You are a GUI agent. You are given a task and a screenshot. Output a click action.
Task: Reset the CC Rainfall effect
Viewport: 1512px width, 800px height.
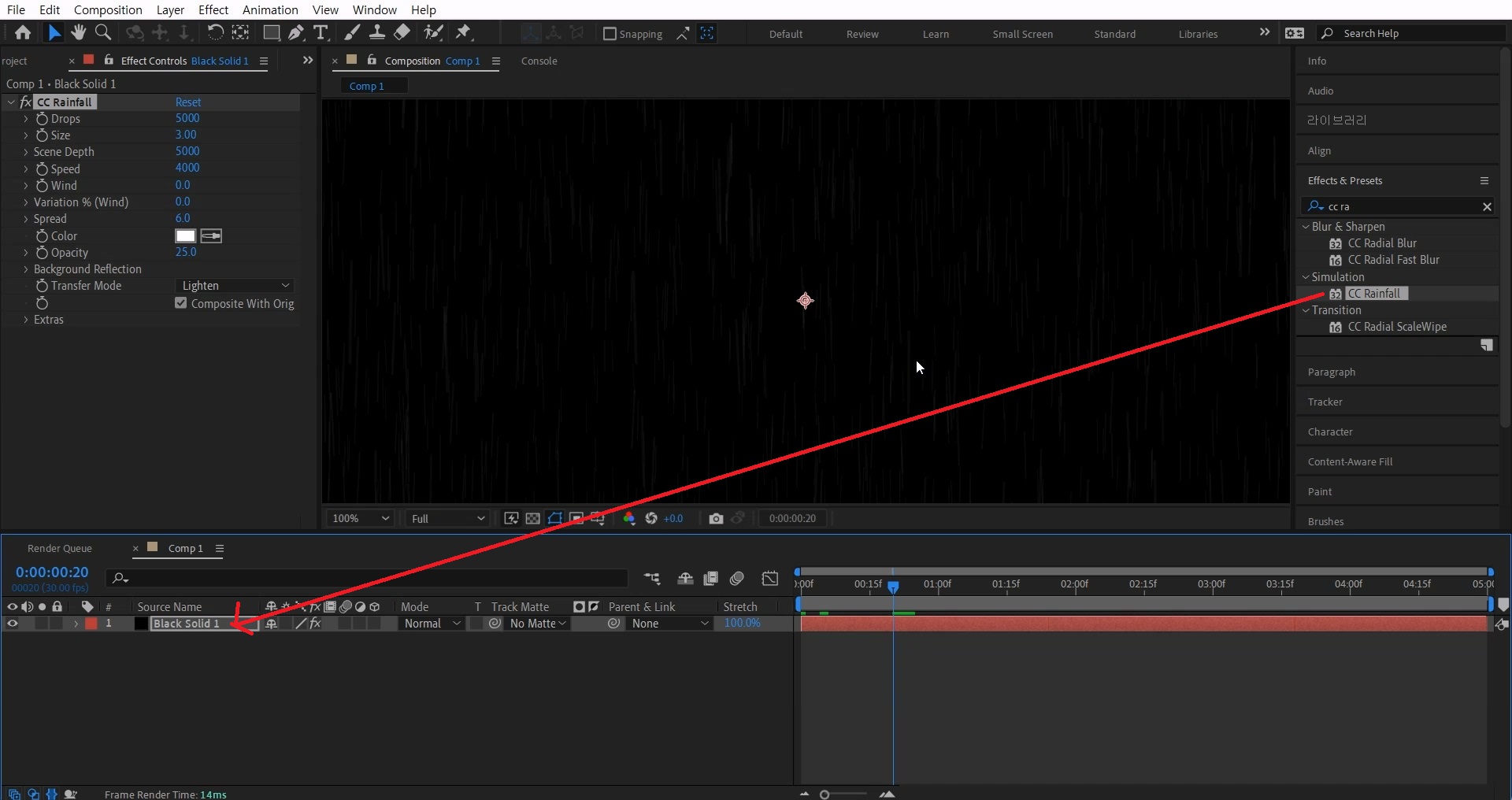188,102
